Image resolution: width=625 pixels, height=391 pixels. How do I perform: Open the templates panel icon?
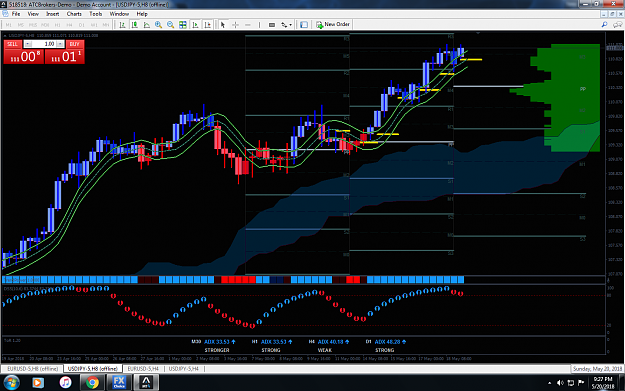(304, 25)
